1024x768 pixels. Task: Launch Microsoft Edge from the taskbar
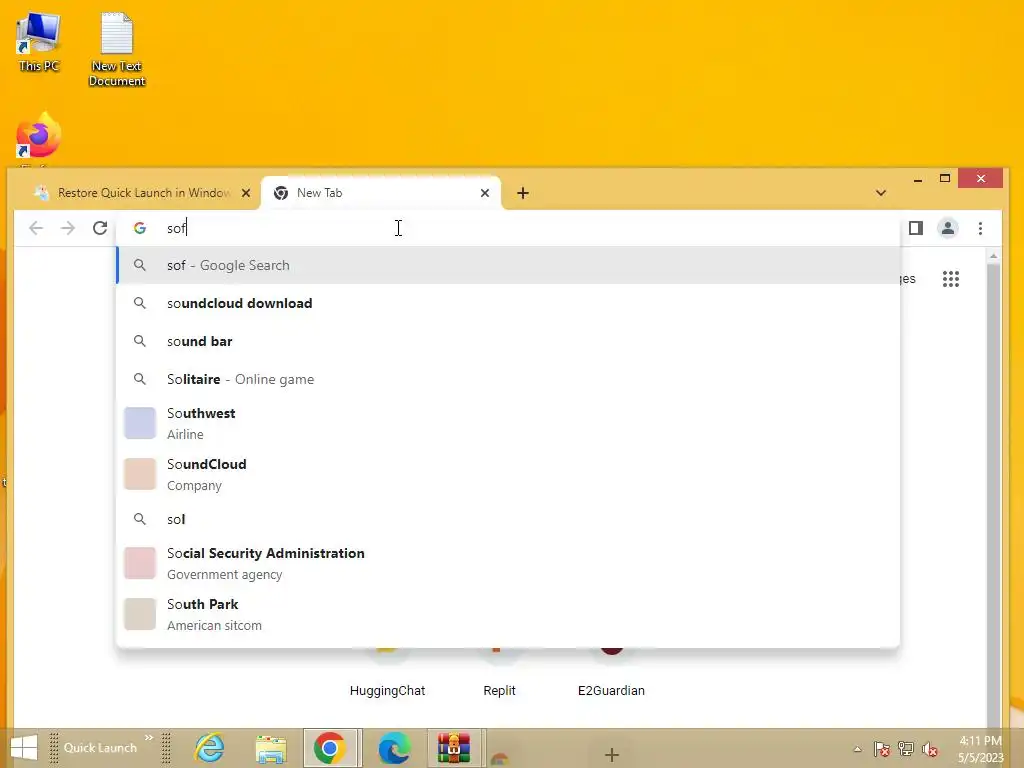pyautogui.click(x=394, y=748)
